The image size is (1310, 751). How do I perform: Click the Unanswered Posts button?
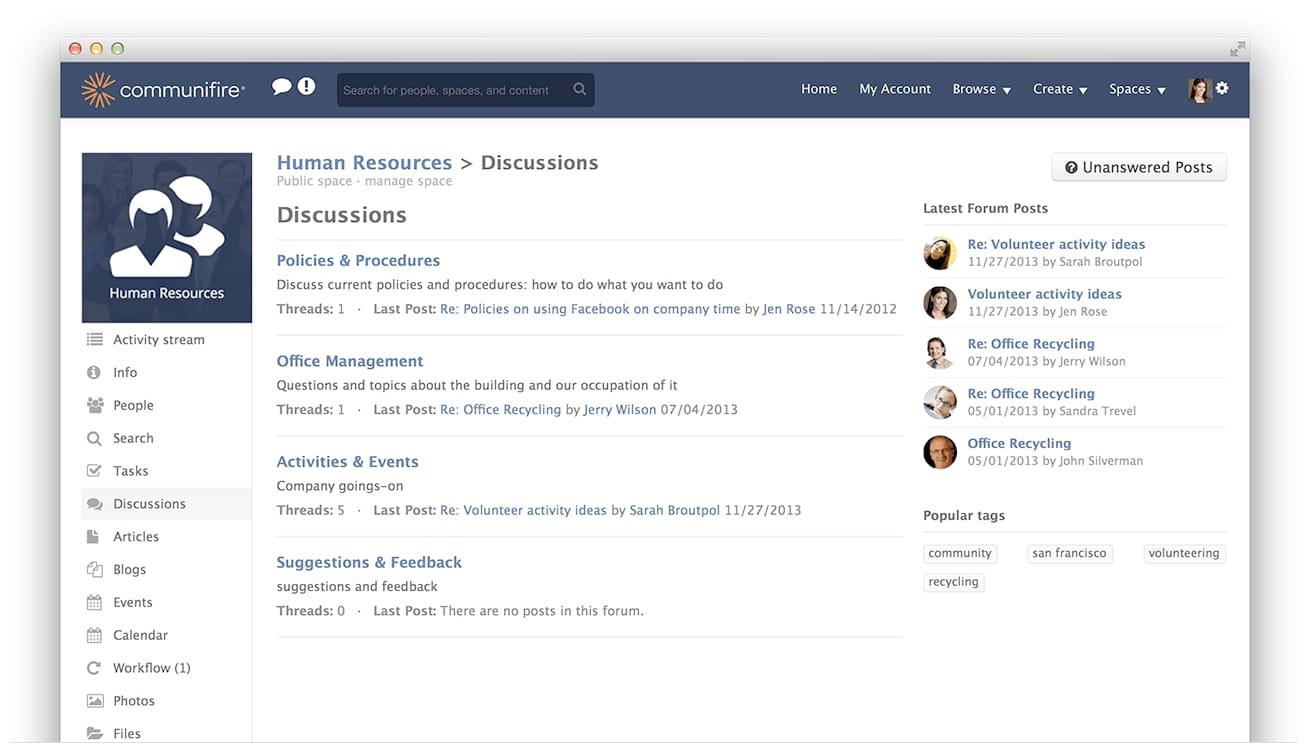tap(1139, 168)
